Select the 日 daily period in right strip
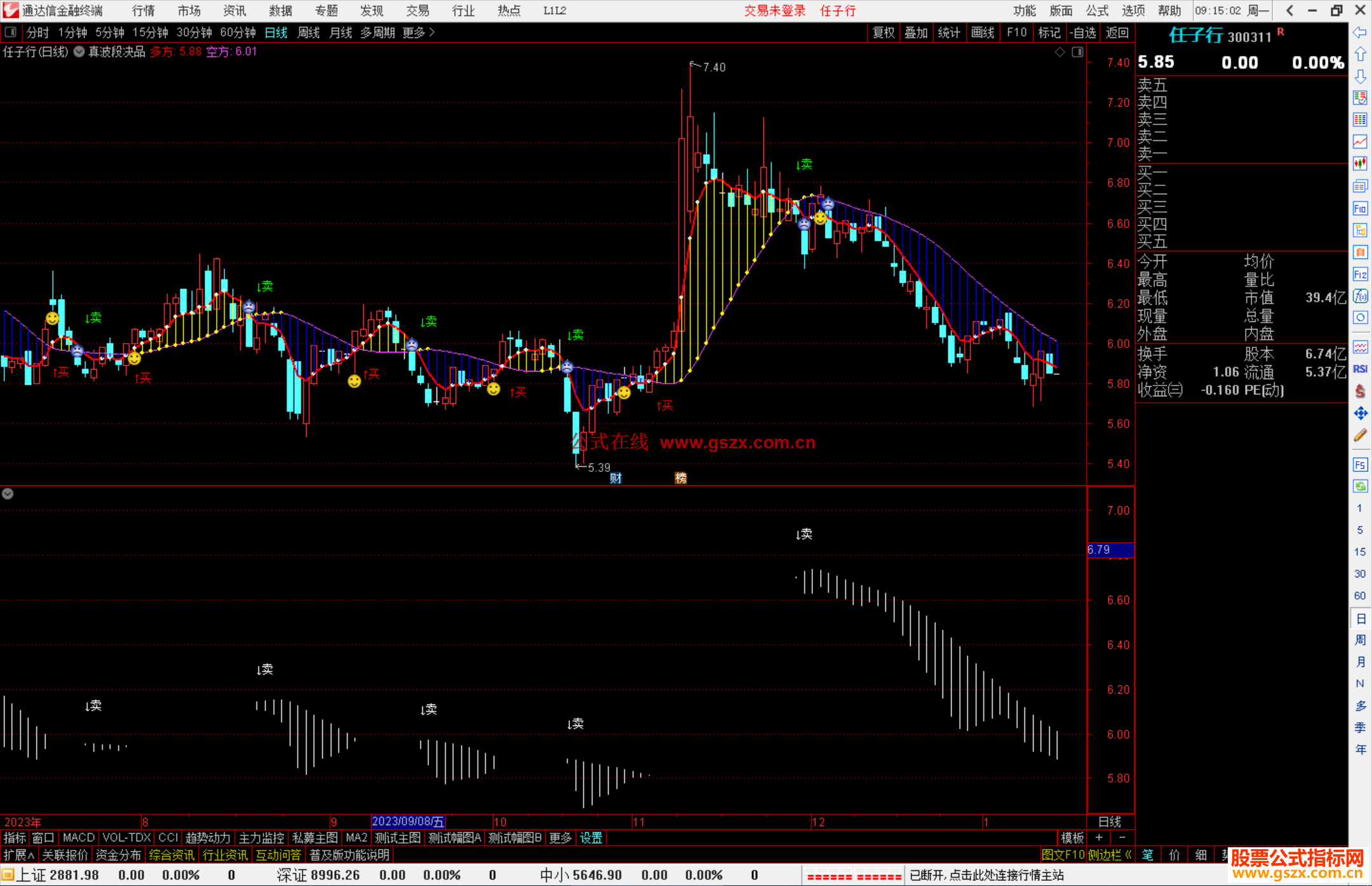1372x886 pixels. (x=1360, y=618)
